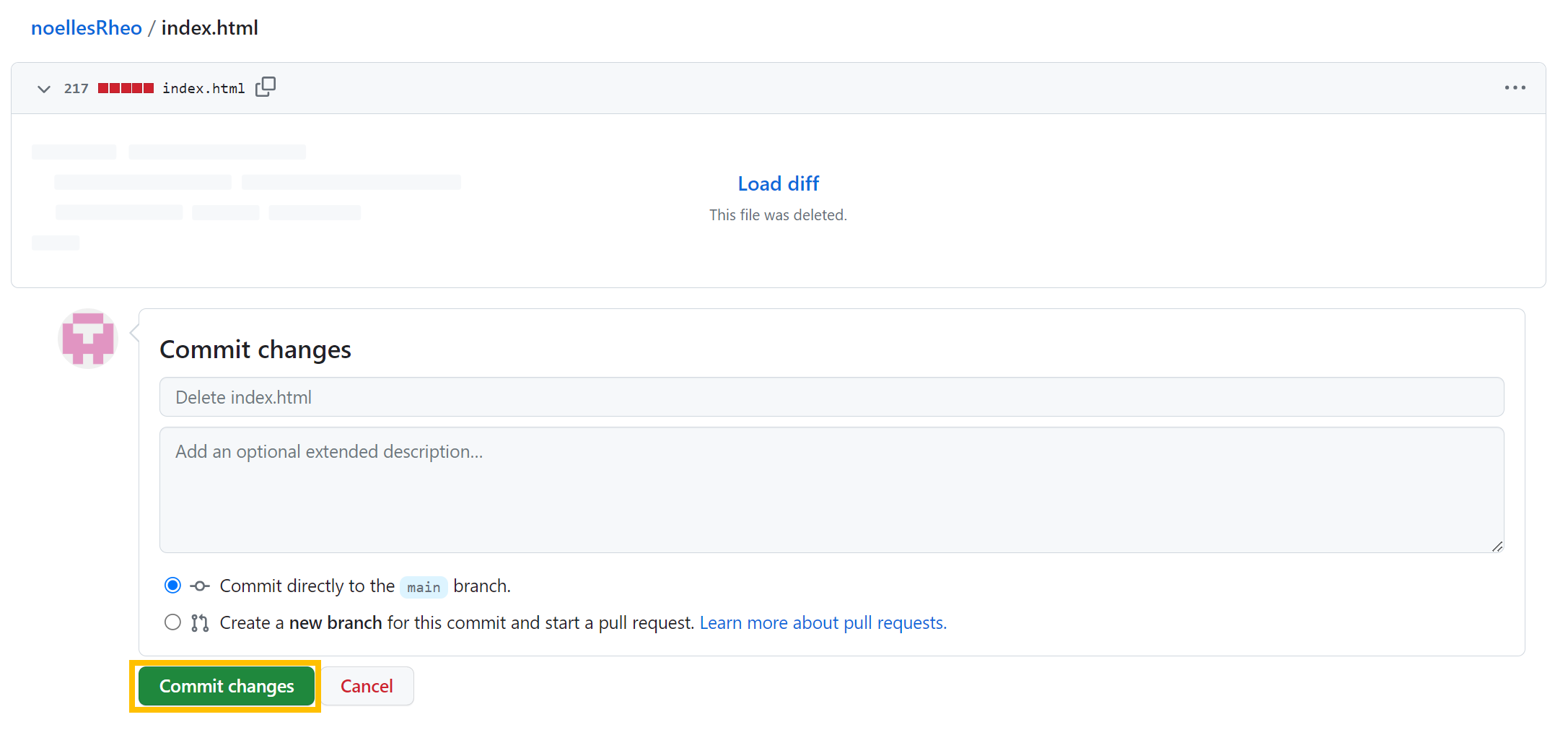Open the three-dot file options menu

pyautogui.click(x=1515, y=88)
